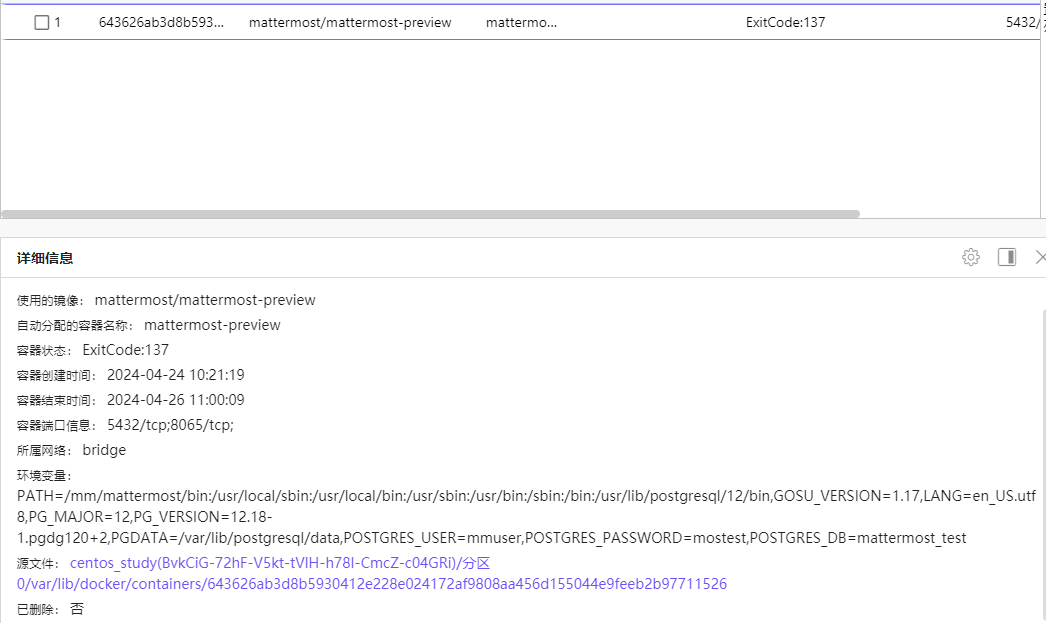Image resolution: width=1046 pixels, height=623 pixels.
Task: Select the ExitCode:137 status cell in the table
Action: tap(785, 22)
